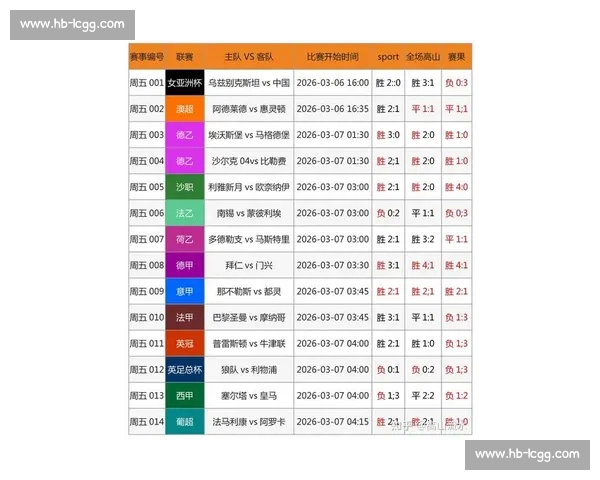Image resolution: width=600 pixels, height=480 pixels.
Task: Select the 那不勒斯 vs 都灵 match
Action: (x=249, y=291)
